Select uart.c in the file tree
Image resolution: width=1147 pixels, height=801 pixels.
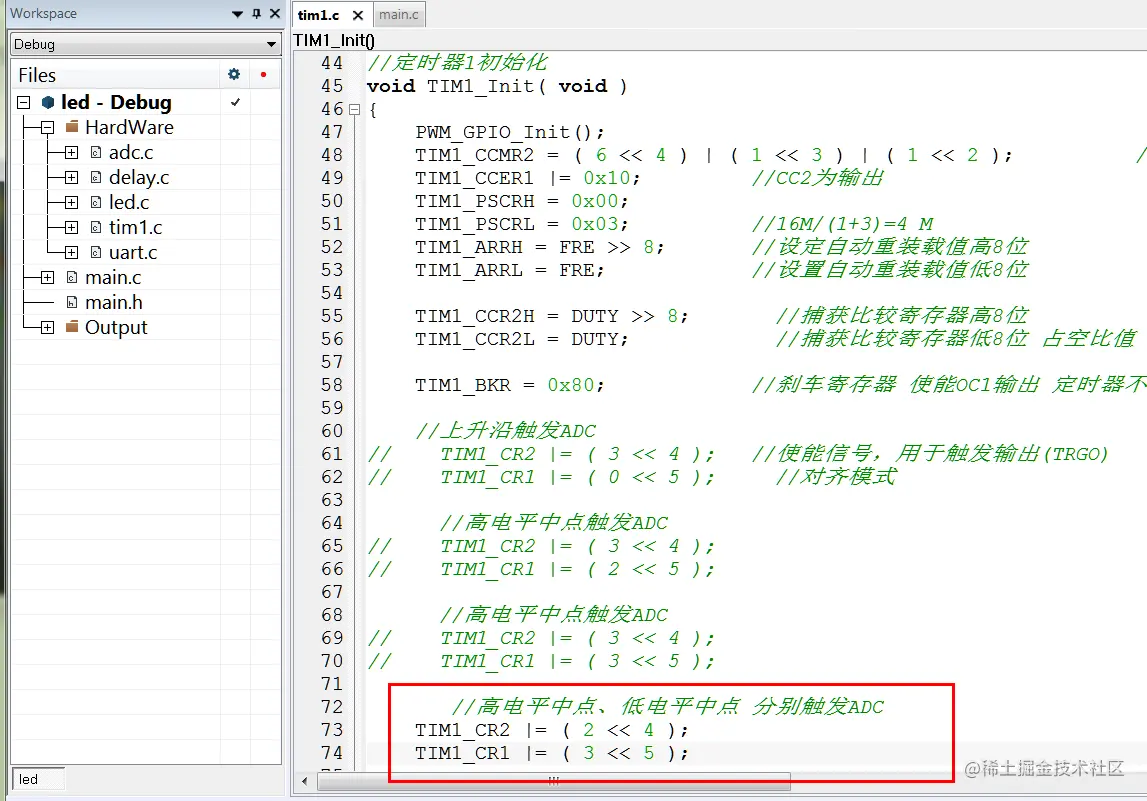[x=133, y=252]
